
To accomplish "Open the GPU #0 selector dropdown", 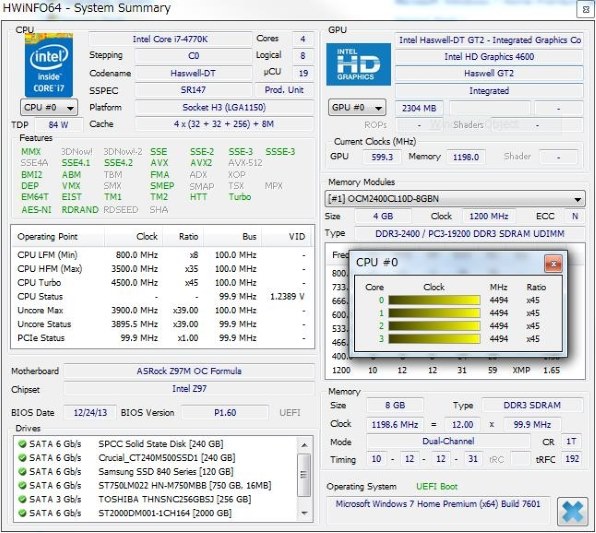I will point(357,108).
